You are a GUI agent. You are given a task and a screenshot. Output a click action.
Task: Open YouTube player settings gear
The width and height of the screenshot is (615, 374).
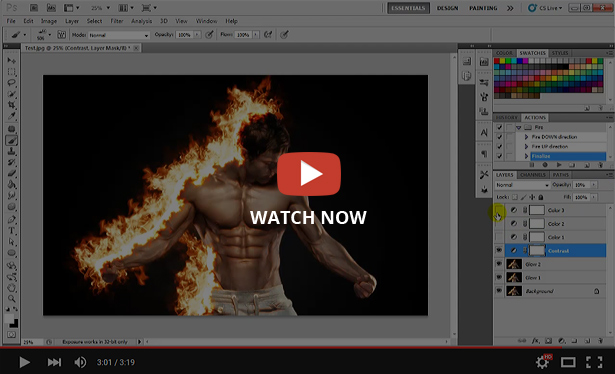(543, 362)
